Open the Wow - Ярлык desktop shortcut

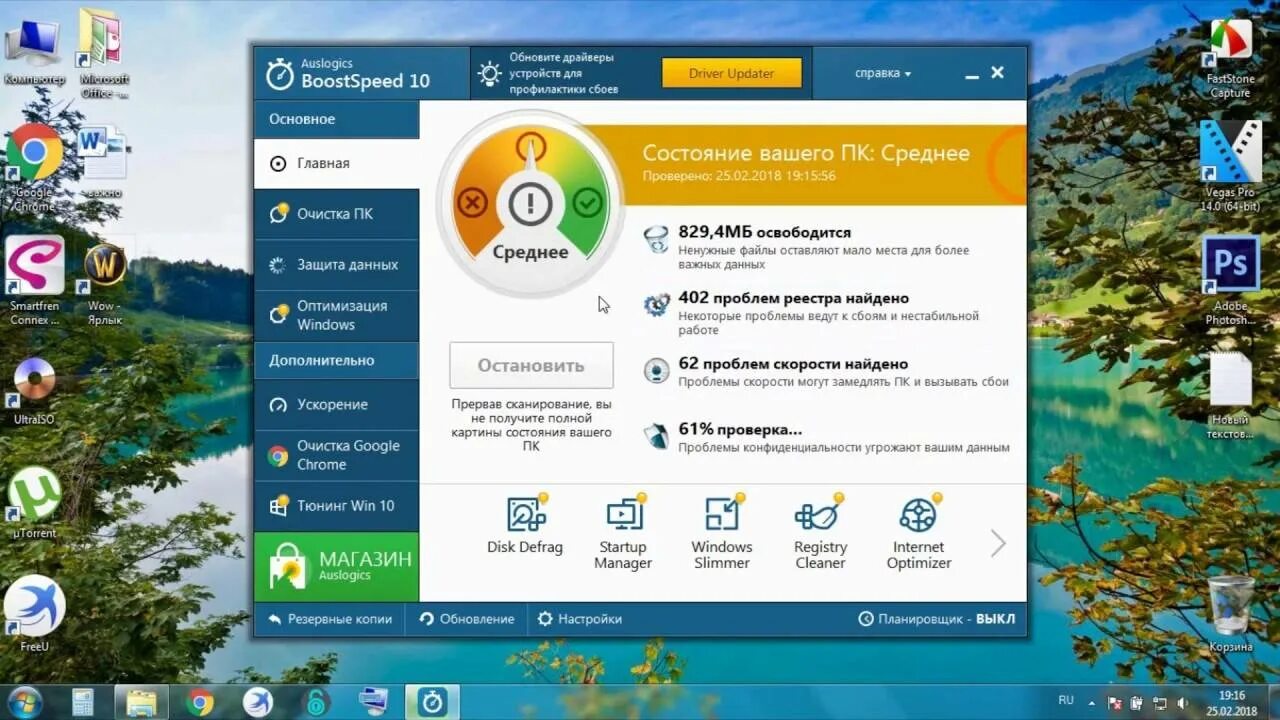(x=105, y=285)
